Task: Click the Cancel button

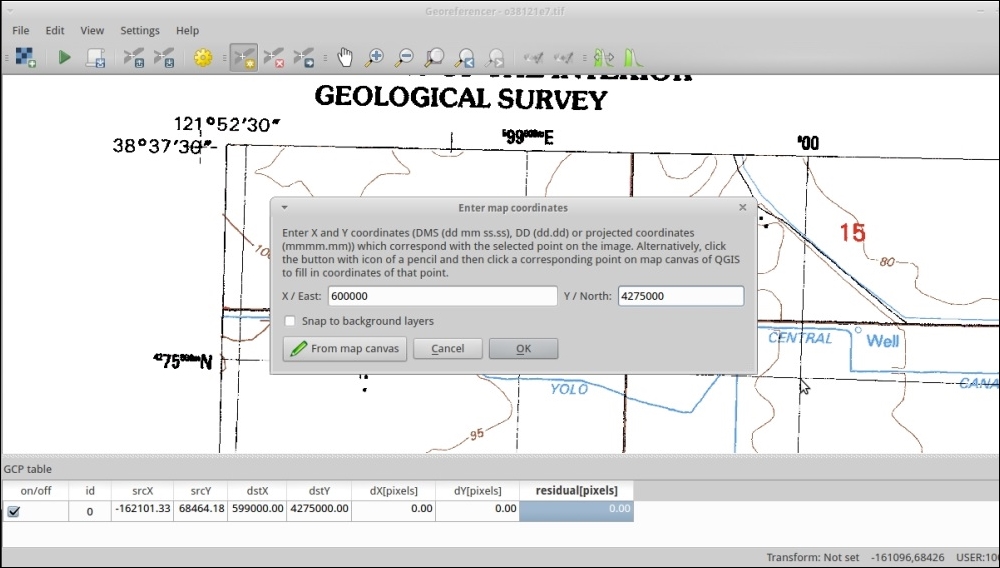Action: [x=447, y=349]
